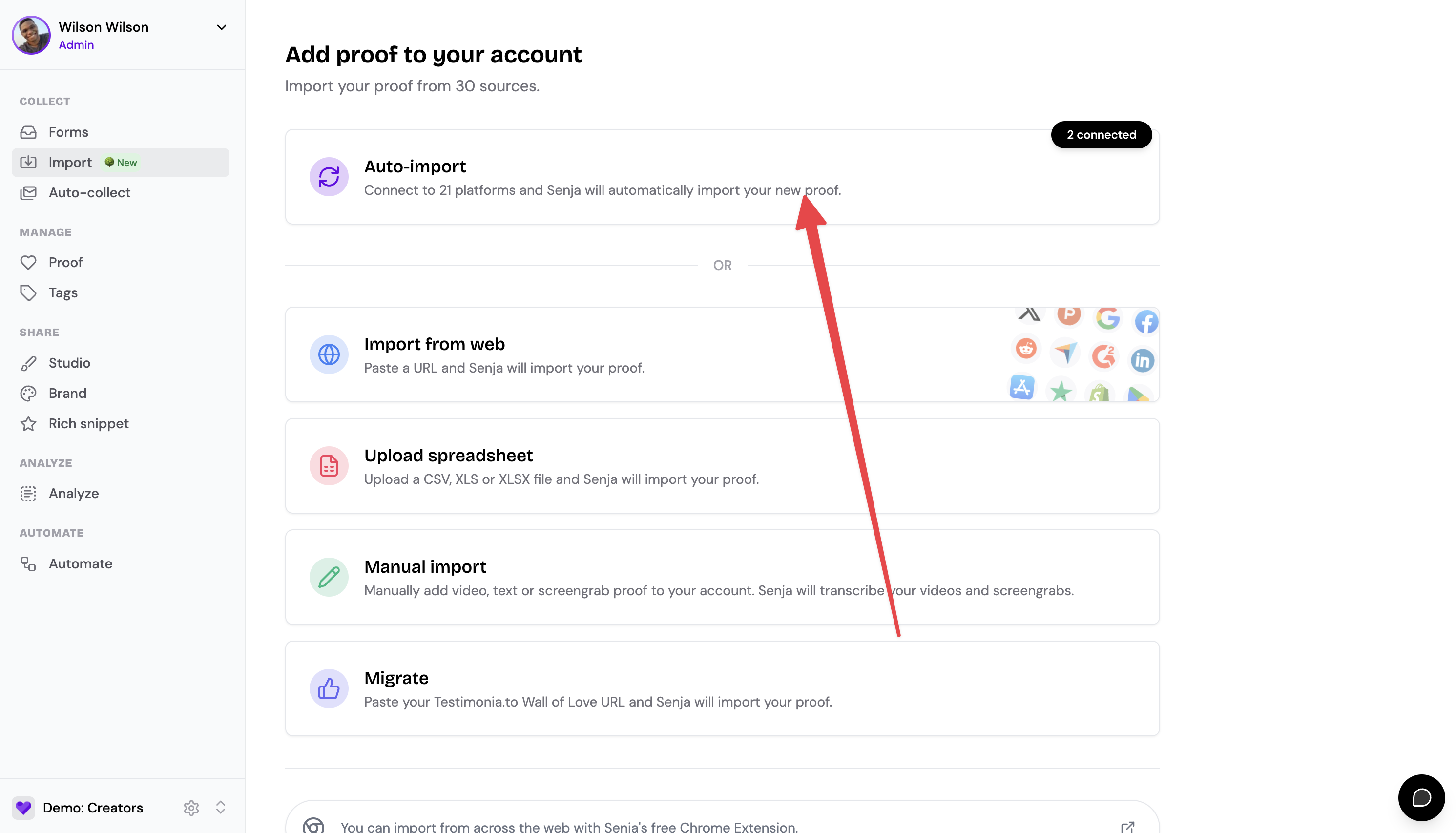Click the Wilson Wilson profile avatar

31,36
